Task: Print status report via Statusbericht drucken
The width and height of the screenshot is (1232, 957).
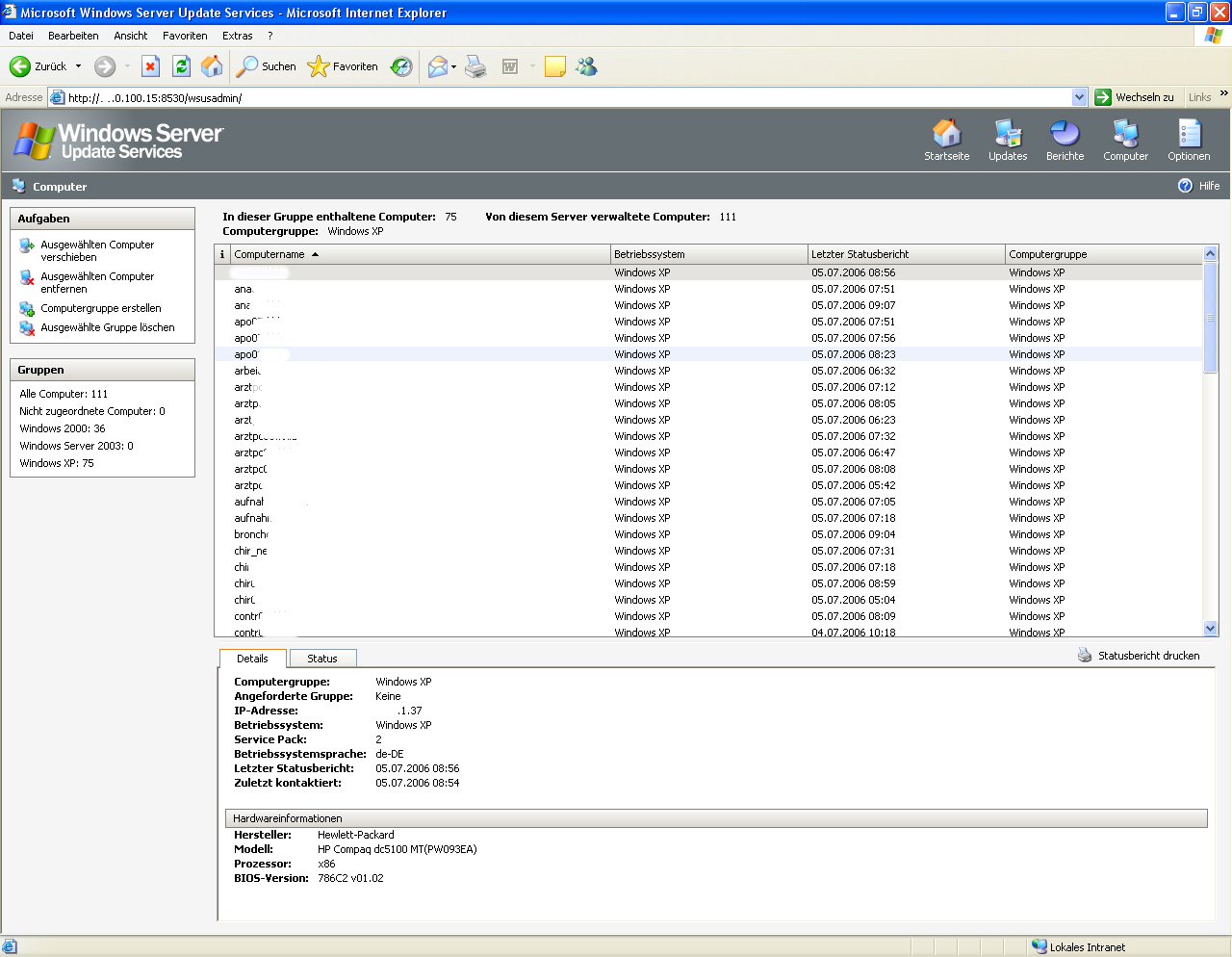Action: click(1139, 656)
